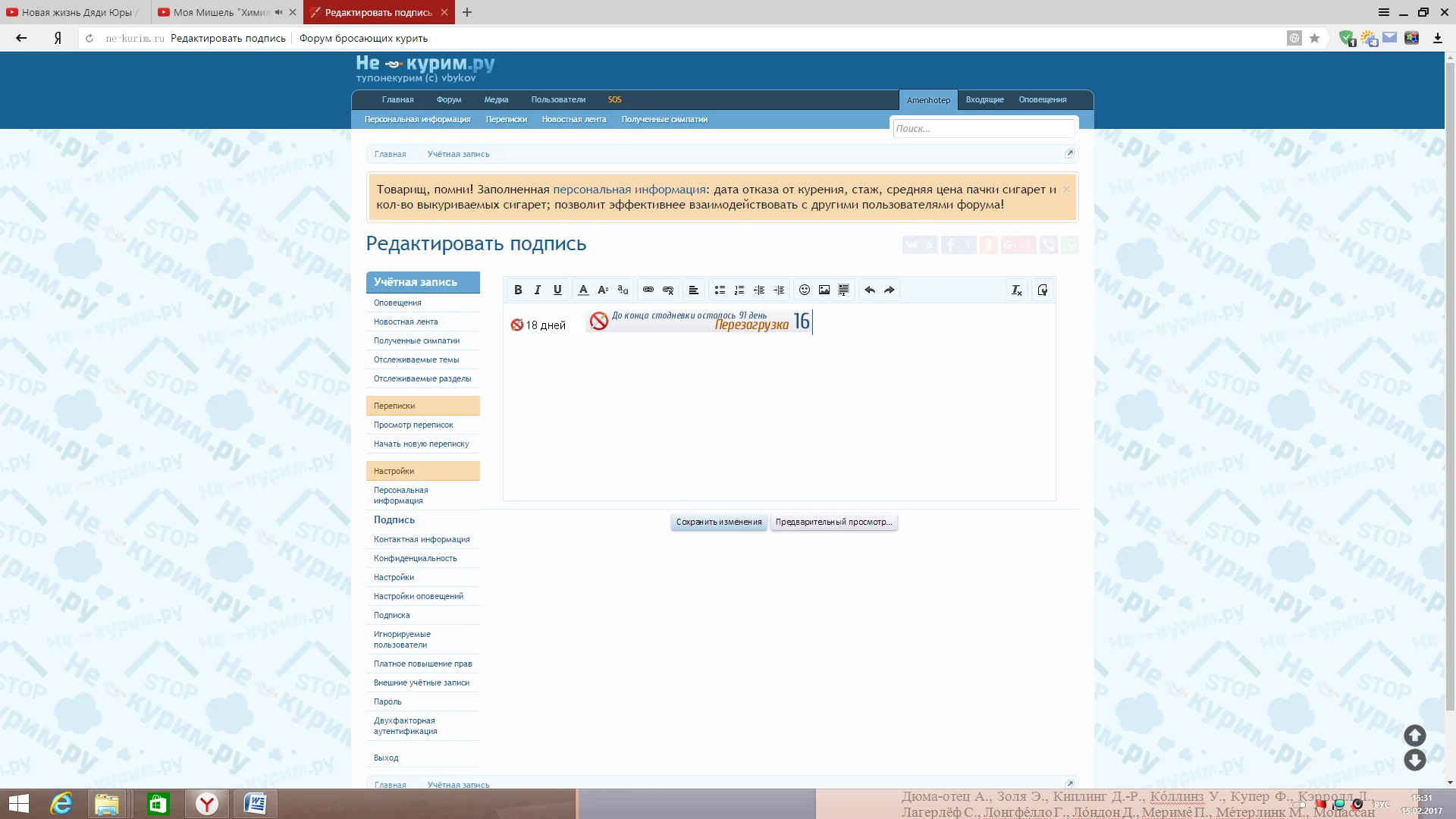Open the smilies picker icon

(x=805, y=290)
